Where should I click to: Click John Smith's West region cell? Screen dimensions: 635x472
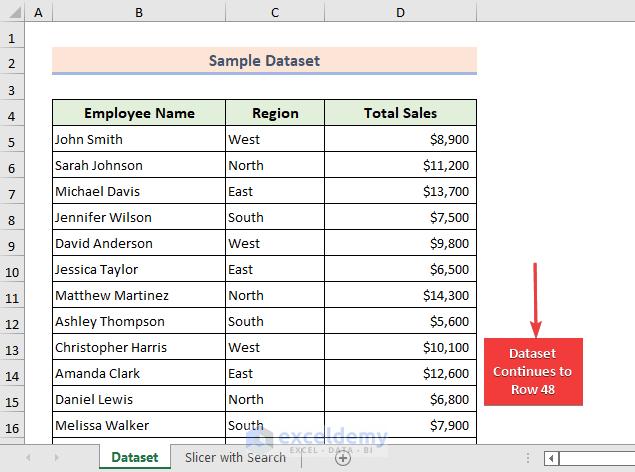(275, 139)
